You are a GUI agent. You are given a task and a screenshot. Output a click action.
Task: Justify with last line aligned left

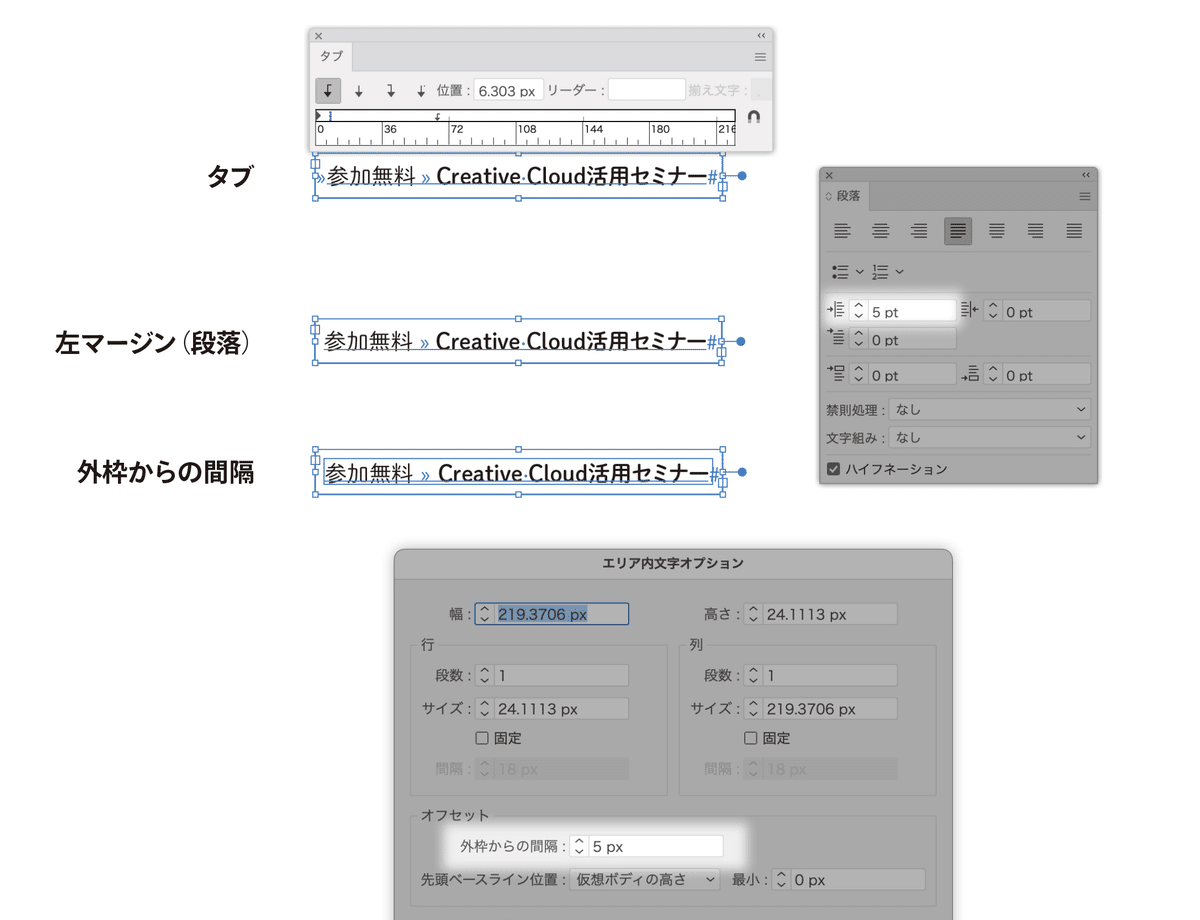pyautogui.click(x=958, y=232)
